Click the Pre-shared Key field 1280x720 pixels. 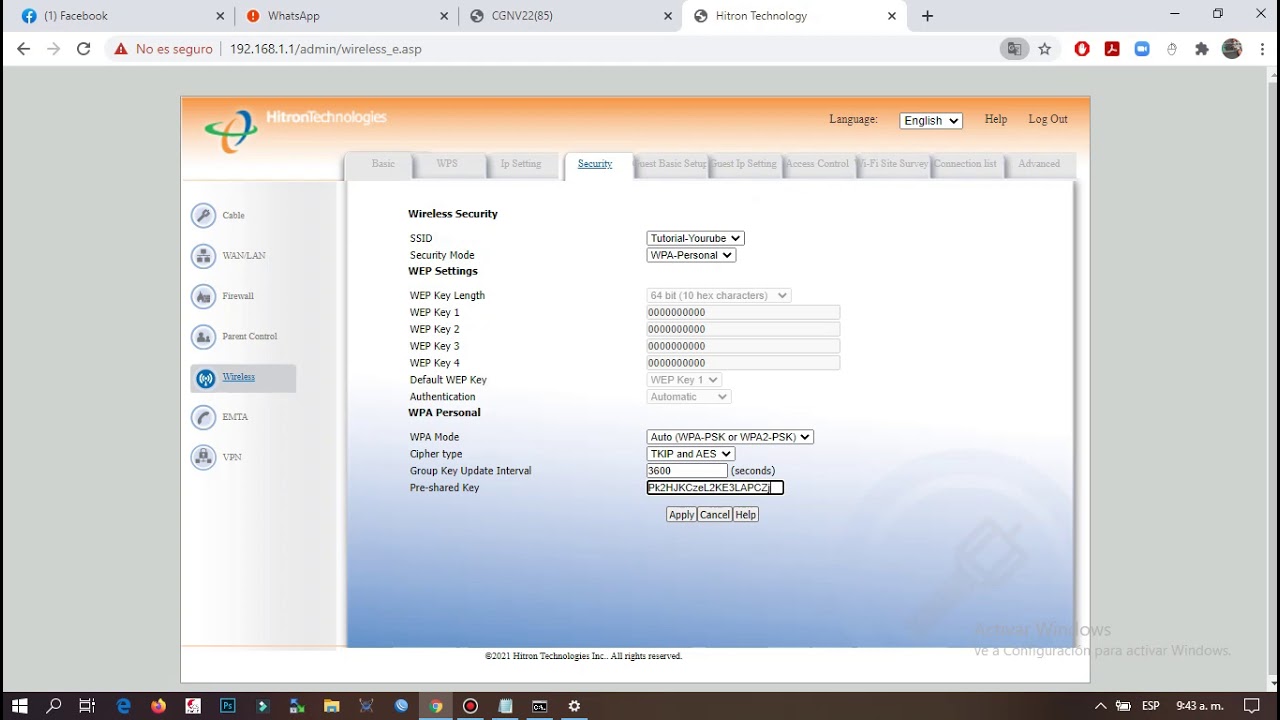click(x=715, y=488)
